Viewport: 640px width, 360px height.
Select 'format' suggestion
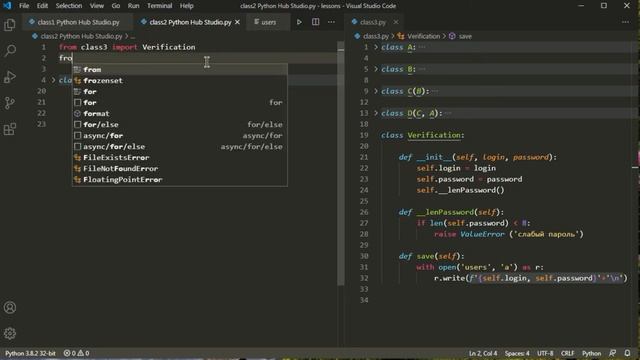[180, 114]
